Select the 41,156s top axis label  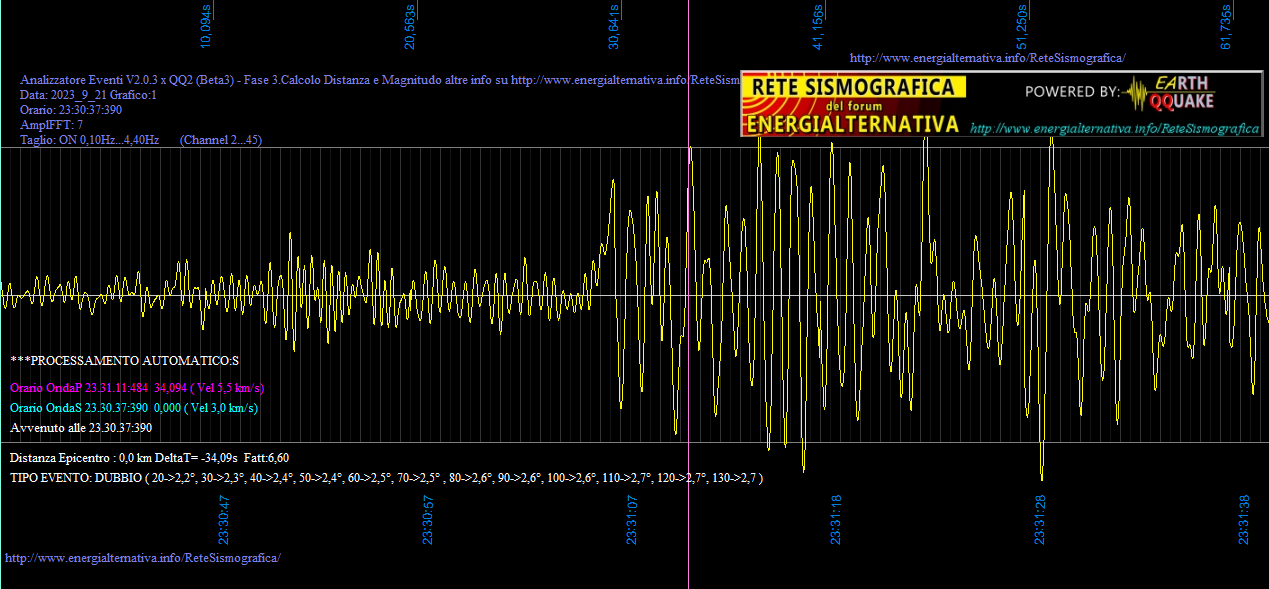818,26
